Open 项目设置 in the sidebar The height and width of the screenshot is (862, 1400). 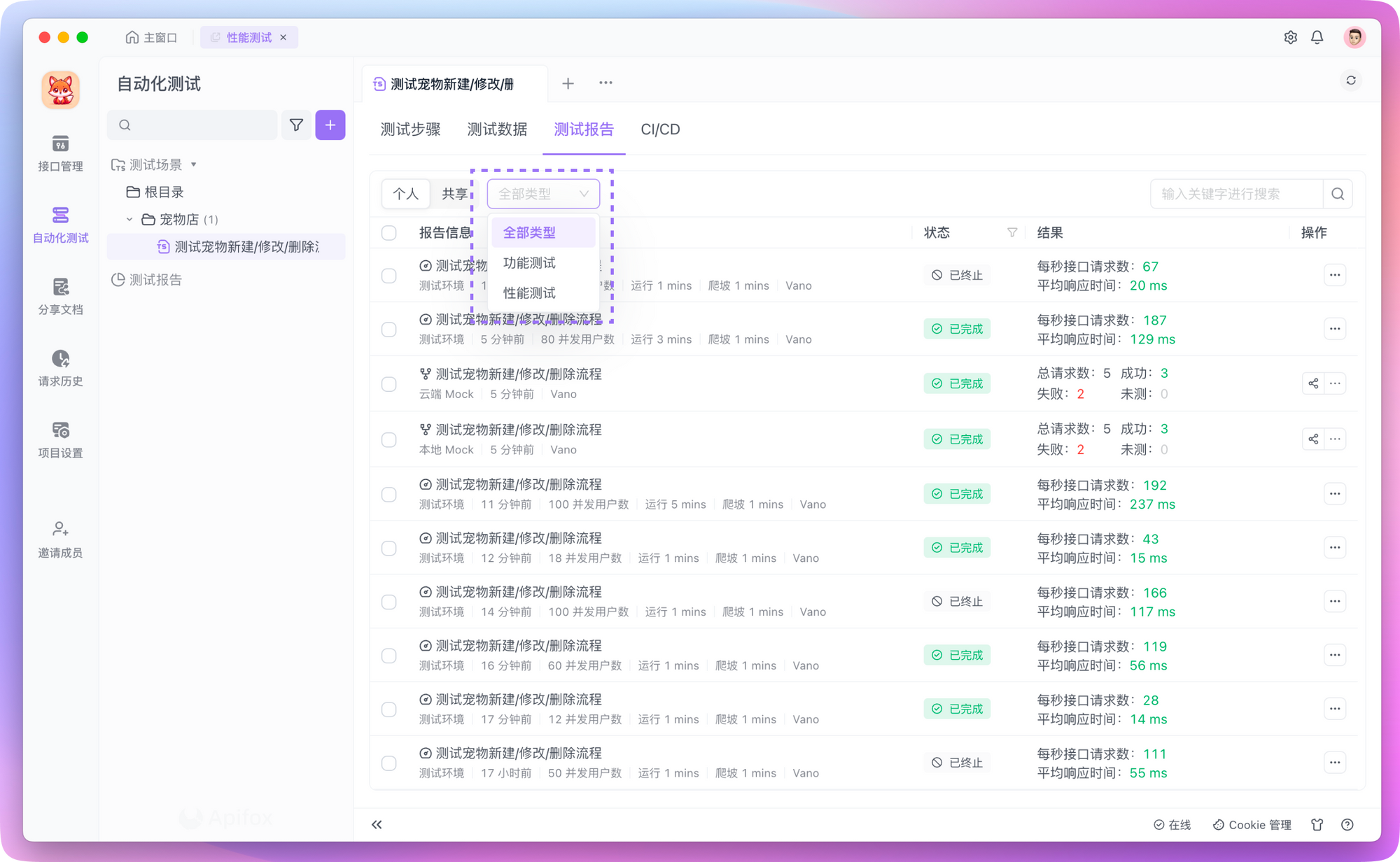point(60,440)
